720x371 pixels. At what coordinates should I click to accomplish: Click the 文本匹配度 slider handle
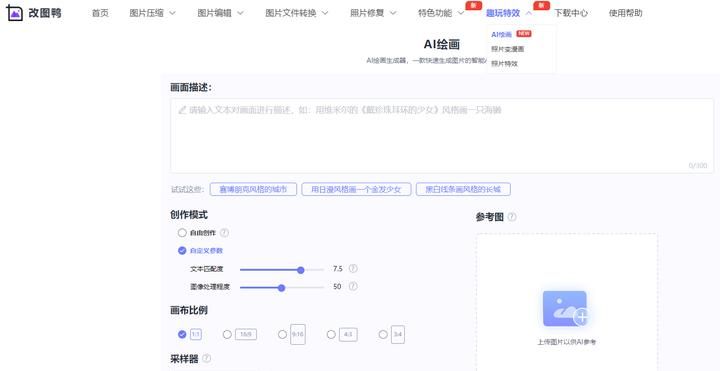[x=301, y=270]
